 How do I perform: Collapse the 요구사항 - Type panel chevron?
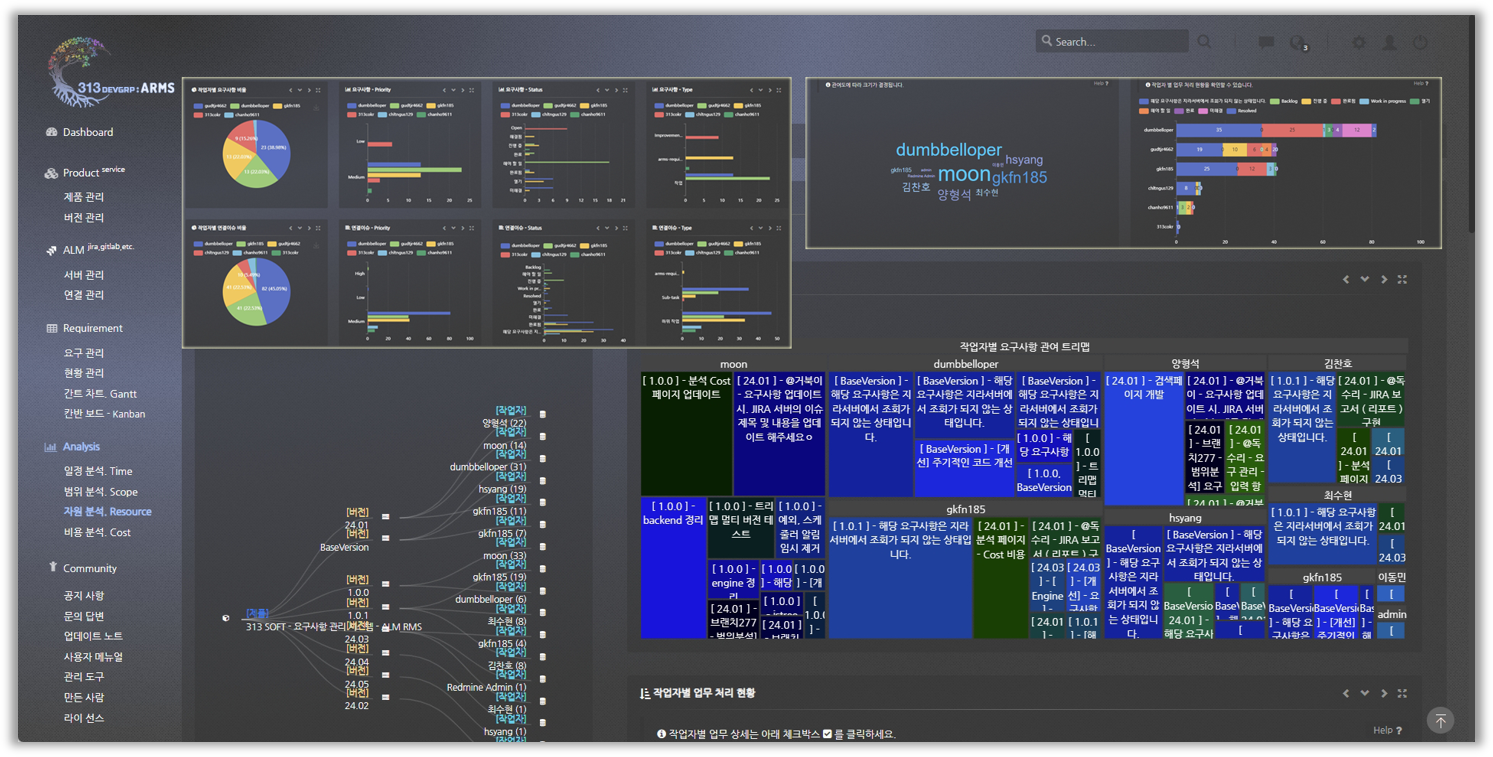pyautogui.click(x=762, y=90)
